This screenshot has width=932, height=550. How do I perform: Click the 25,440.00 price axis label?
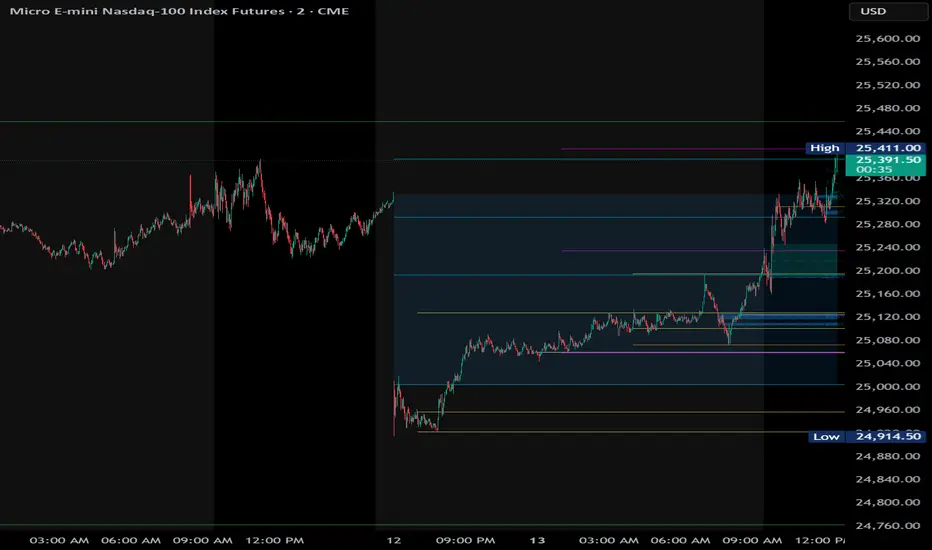tap(887, 131)
